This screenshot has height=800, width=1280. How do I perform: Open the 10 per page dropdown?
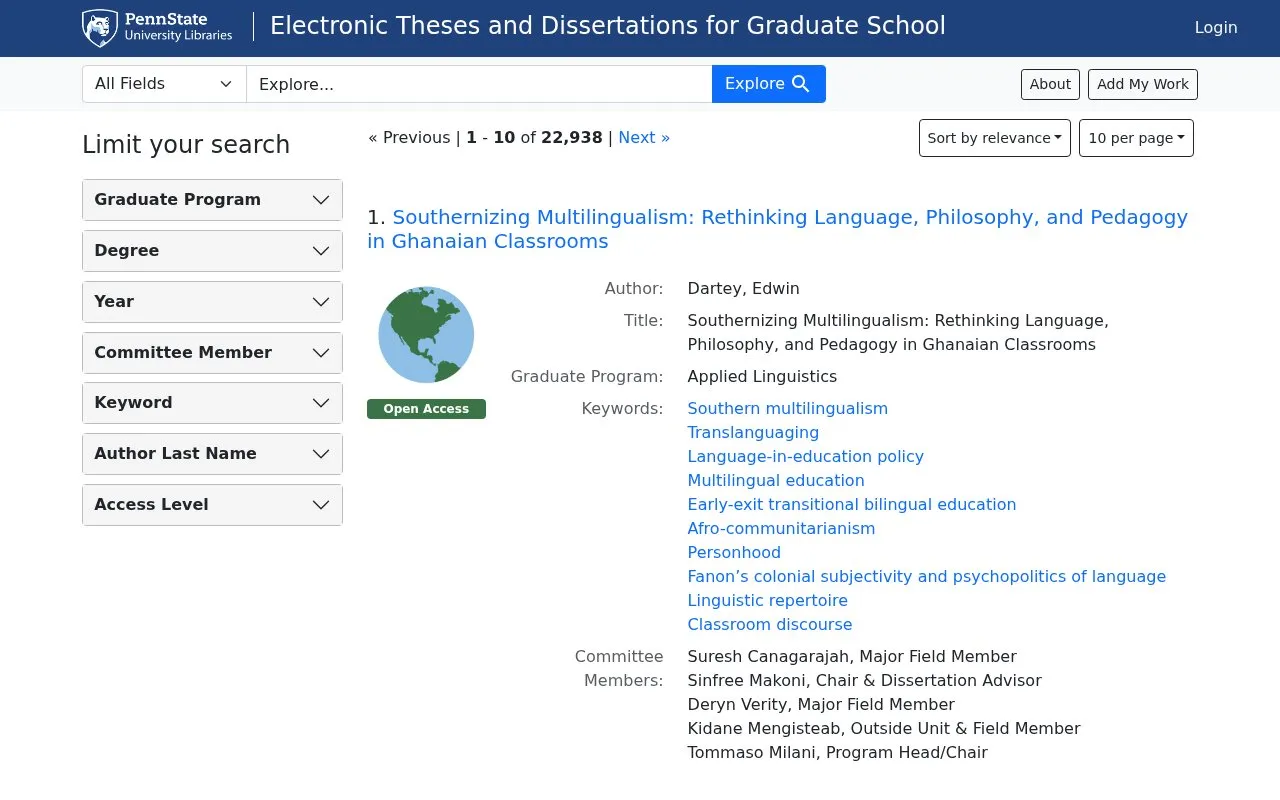click(1136, 138)
